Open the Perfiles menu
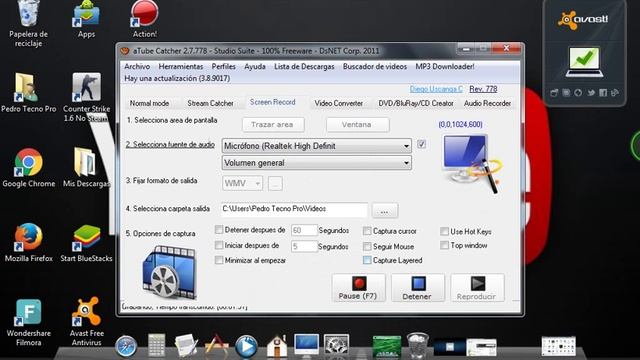 tap(223, 66)
